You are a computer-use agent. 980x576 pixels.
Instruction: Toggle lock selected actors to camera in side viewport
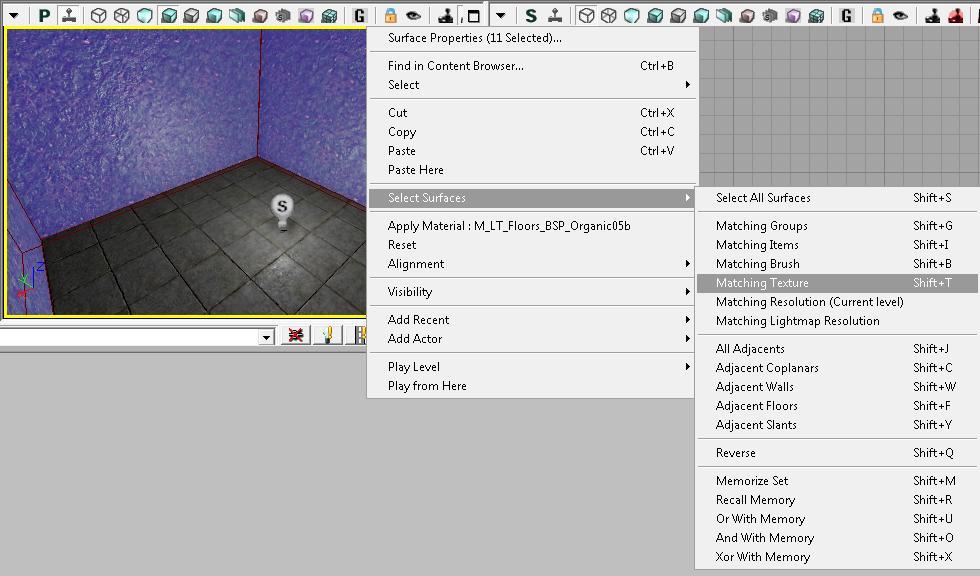[x=878, y=16]
